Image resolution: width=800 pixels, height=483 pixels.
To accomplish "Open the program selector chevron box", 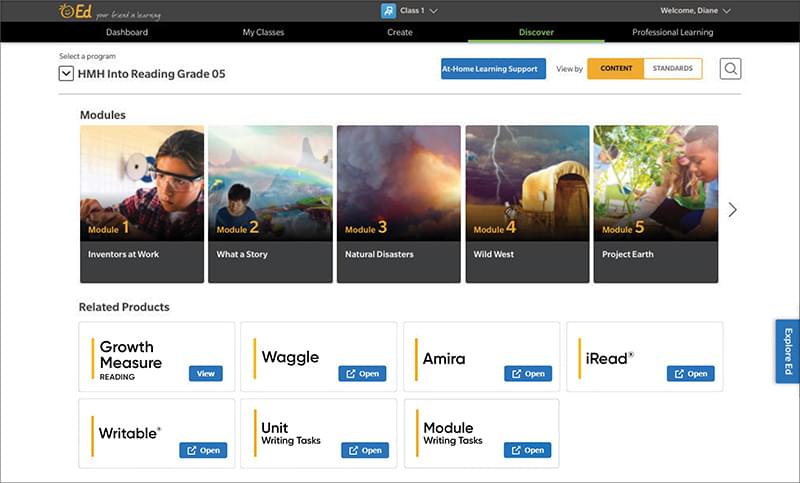I will click(66, 74).
